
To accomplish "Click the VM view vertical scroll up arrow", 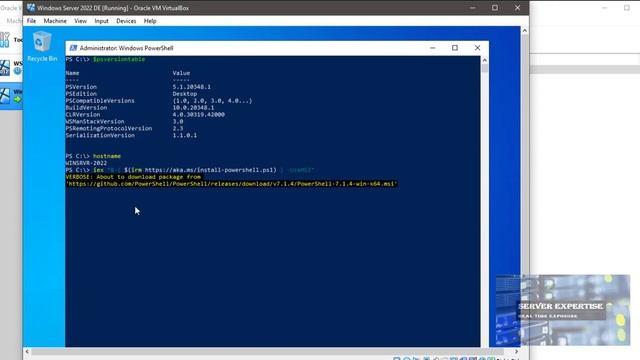I will pos(525,31).
